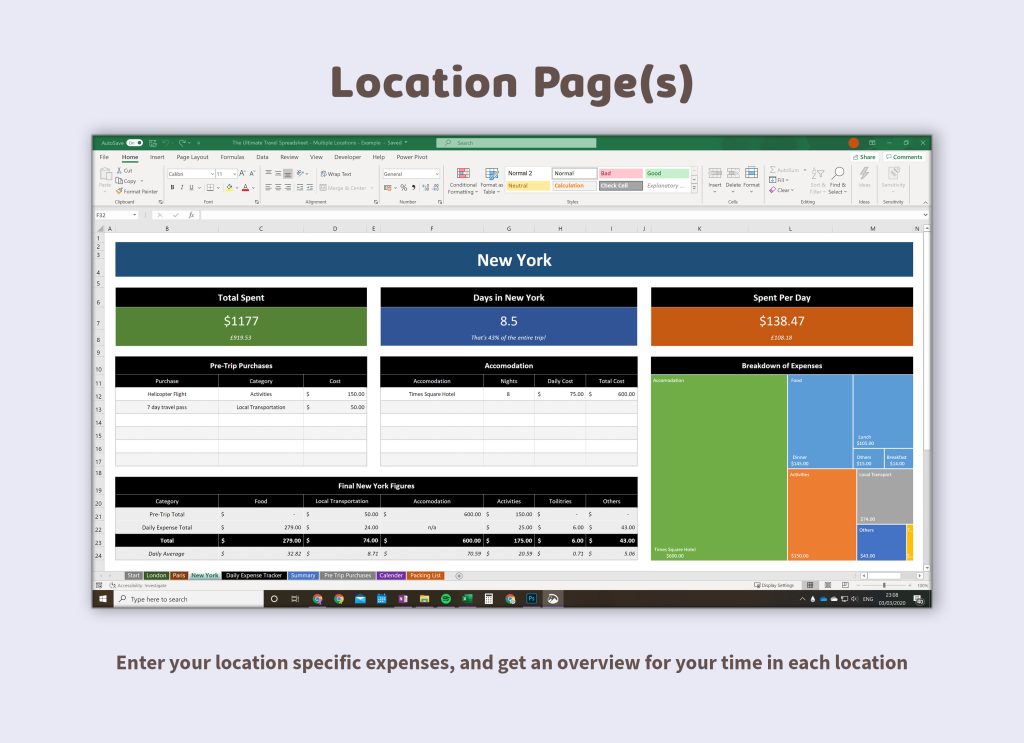
Task: Expand the General number format dropdown
Action: click(x=437, y=174)
